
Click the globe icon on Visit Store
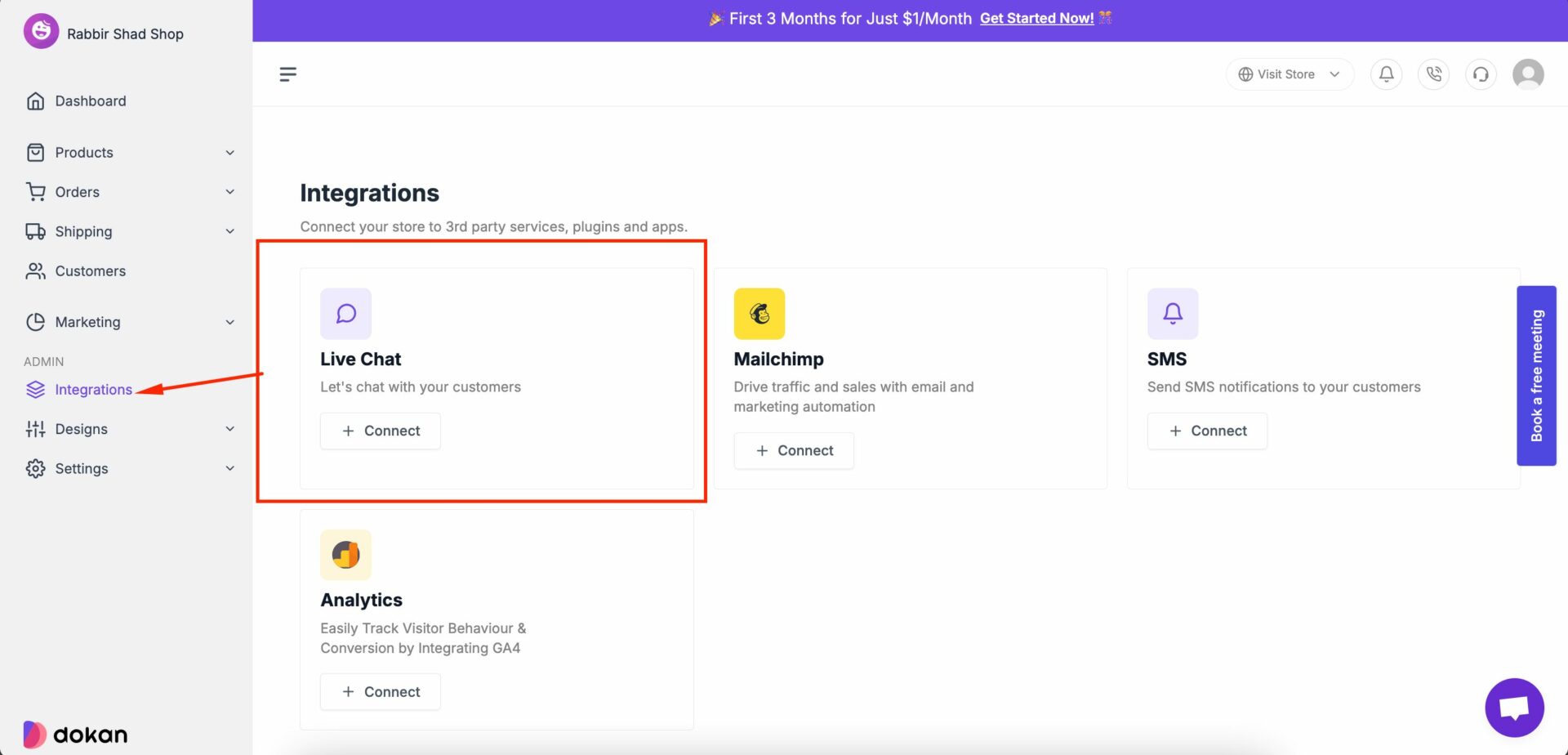tap(1245, 74)
